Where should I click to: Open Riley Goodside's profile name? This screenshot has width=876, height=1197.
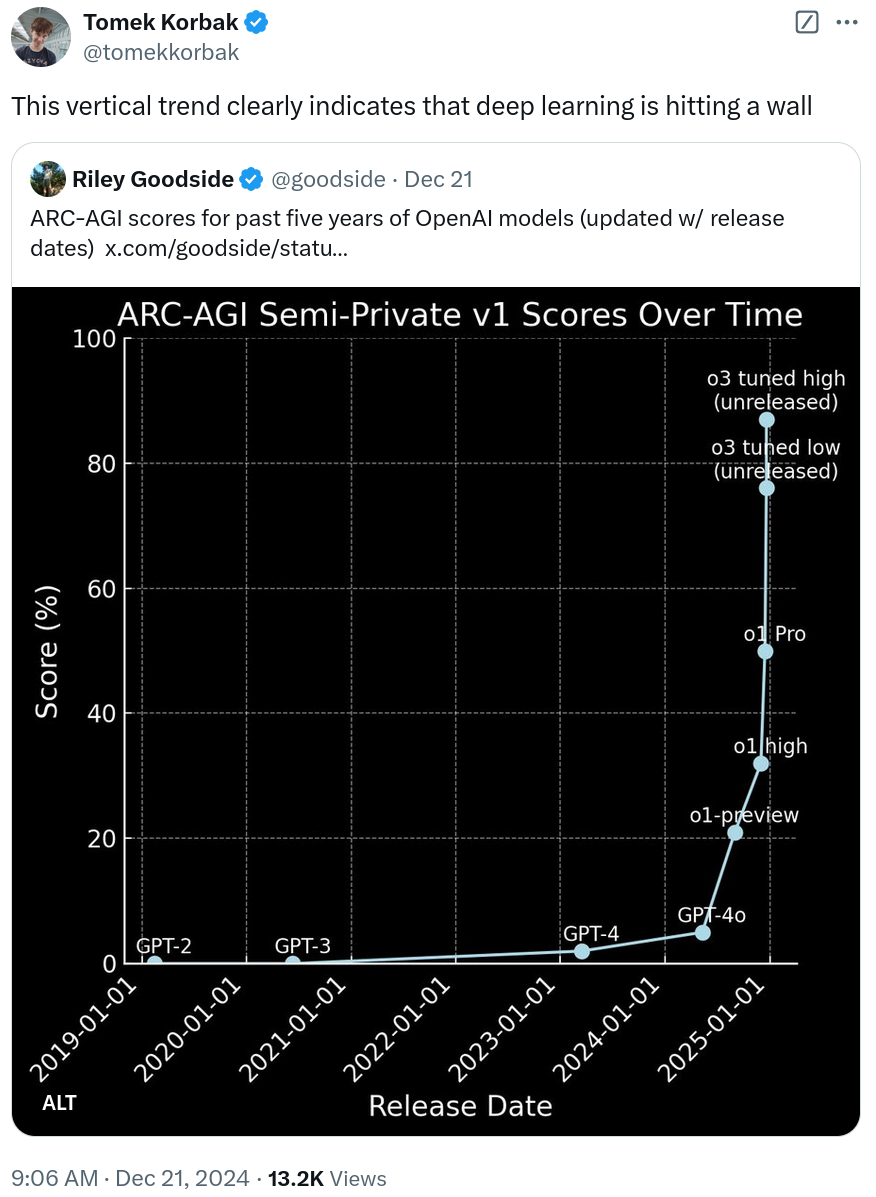153,180
